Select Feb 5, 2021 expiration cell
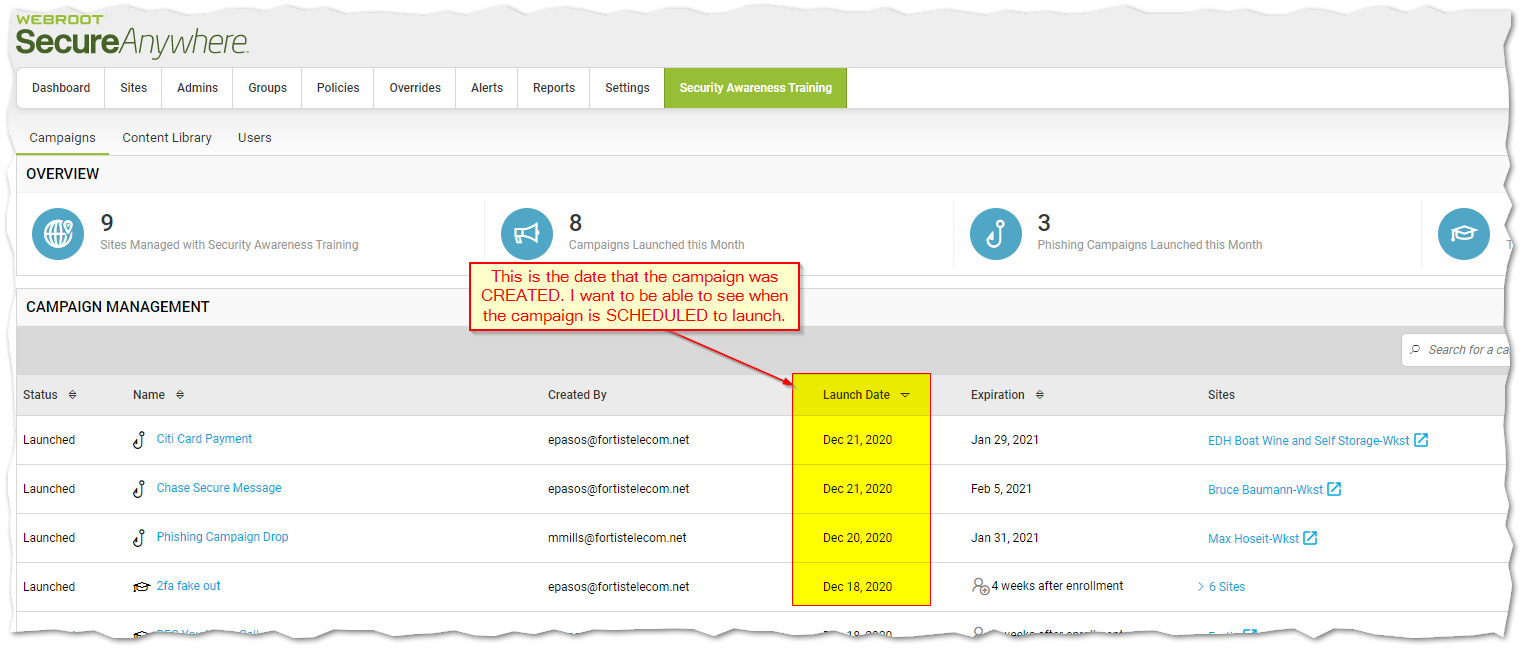1523x648 pixels. (1001, 488)
